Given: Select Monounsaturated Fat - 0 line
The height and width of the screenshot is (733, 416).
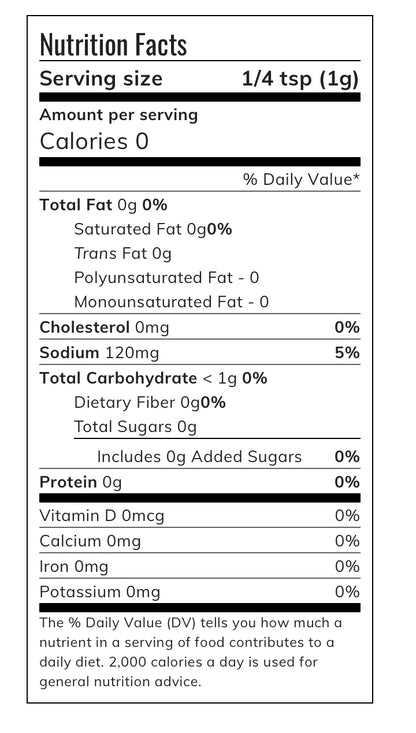Looking at the screenshot, I should (x=172, y=302).
